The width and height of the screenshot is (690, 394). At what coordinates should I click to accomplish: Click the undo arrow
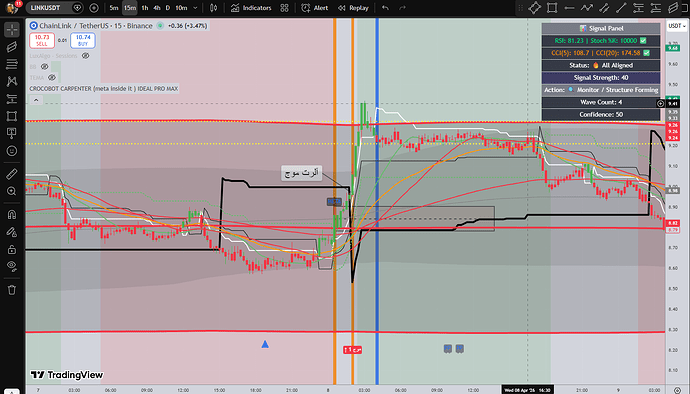[x=385, y=8]
